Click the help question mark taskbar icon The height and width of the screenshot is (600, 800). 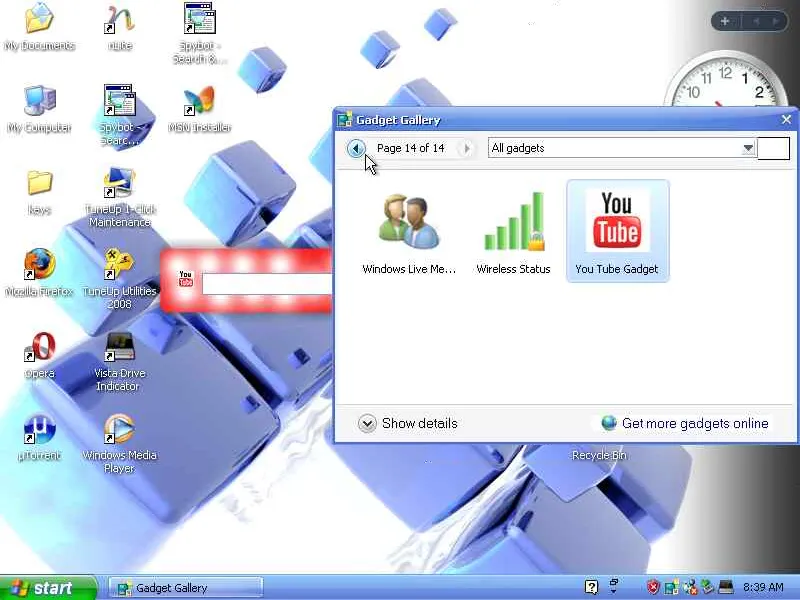click(x=591, y=587)
